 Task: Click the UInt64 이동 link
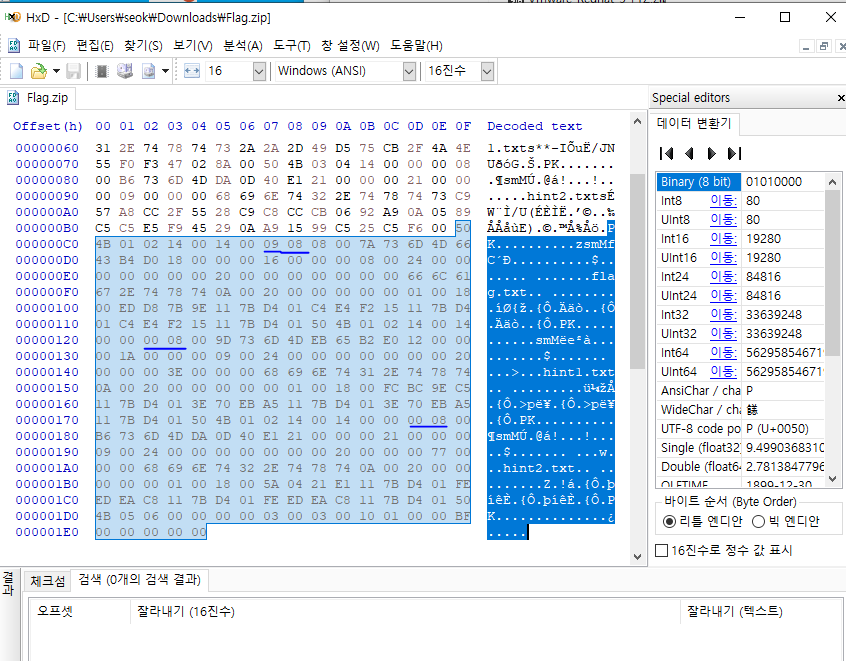723,372
